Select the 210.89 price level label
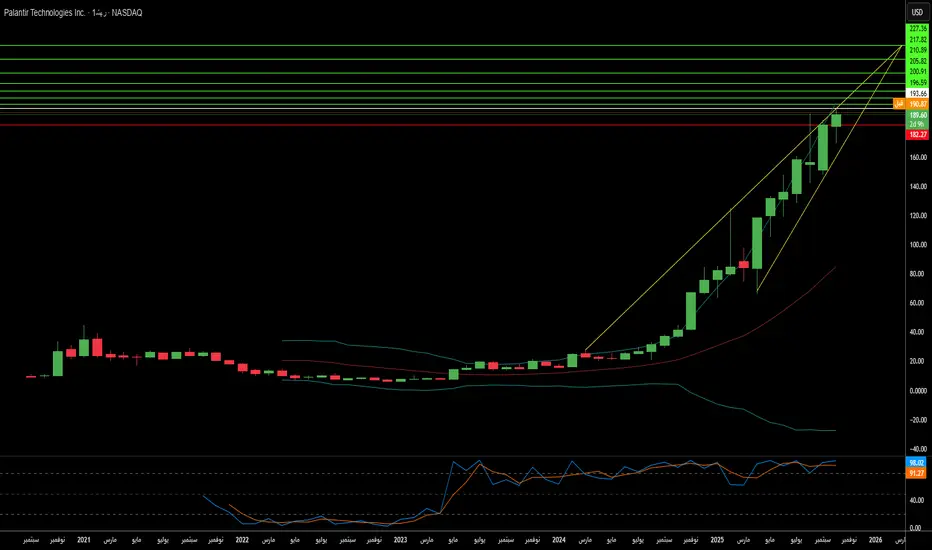This screenshot has width=932, height=550. 918,50
